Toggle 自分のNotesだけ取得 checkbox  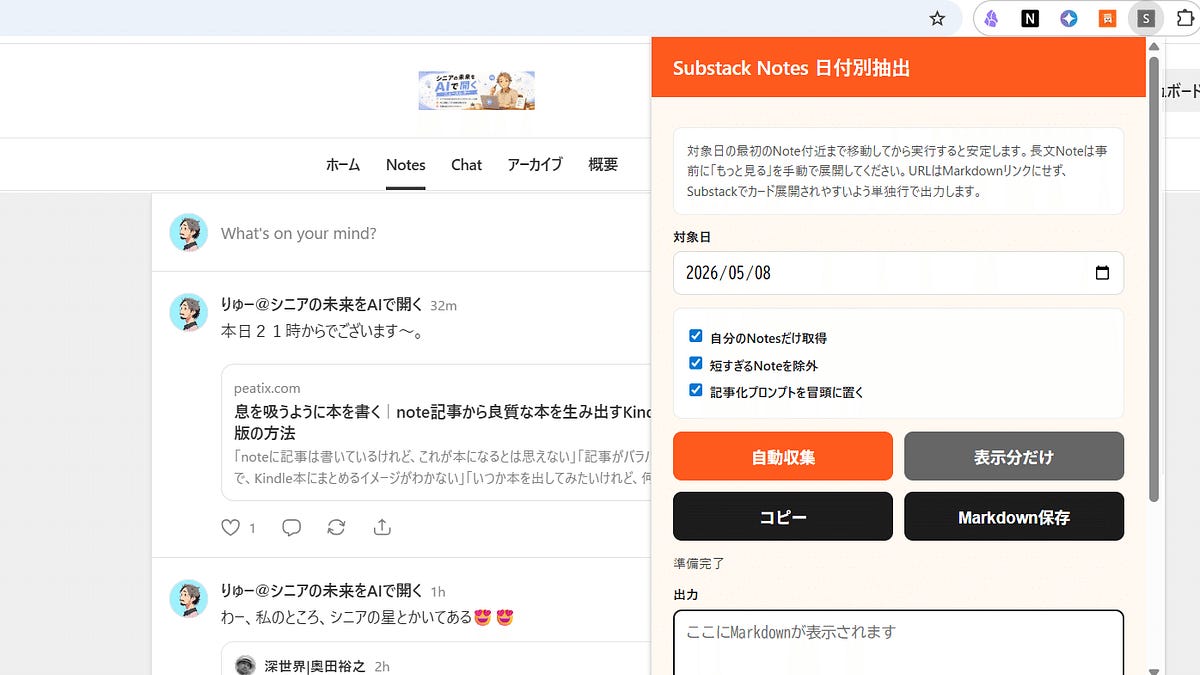coord(696,337)
